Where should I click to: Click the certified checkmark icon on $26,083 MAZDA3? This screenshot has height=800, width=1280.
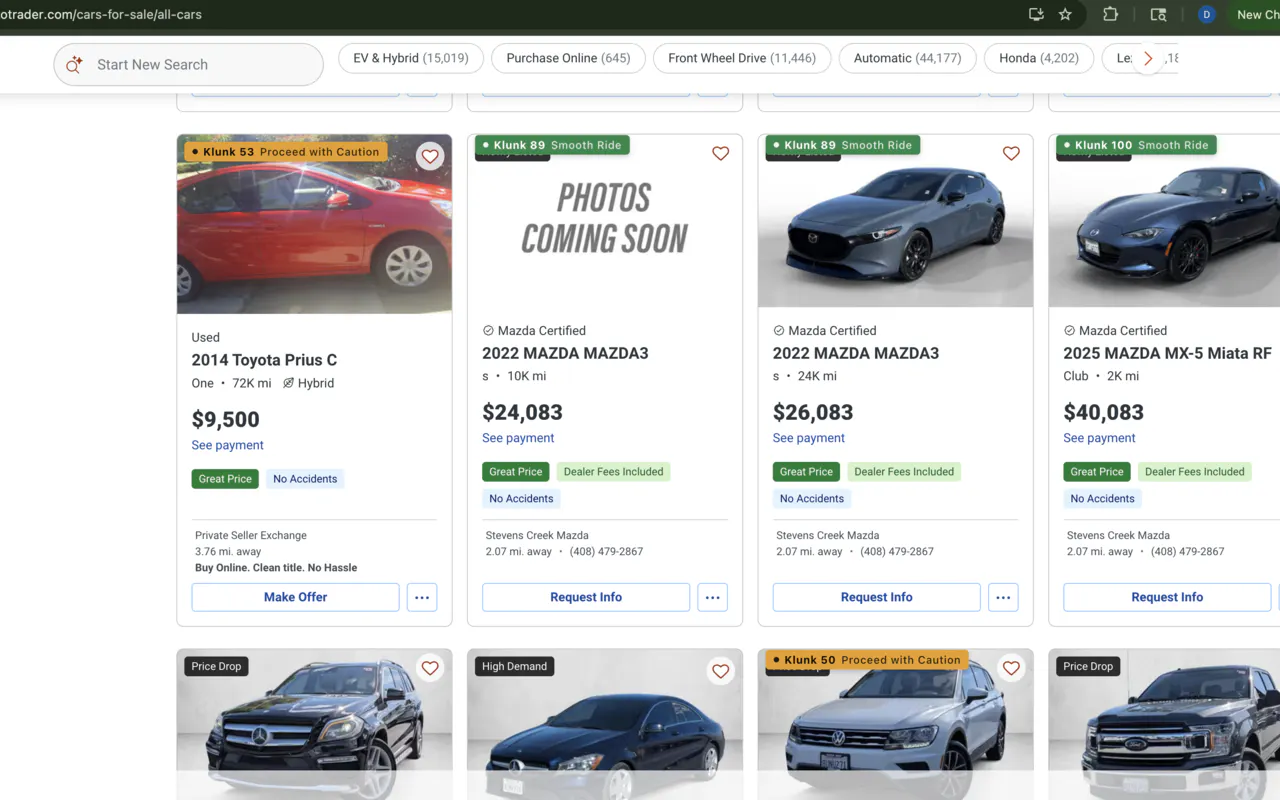(x=779, y=331)
